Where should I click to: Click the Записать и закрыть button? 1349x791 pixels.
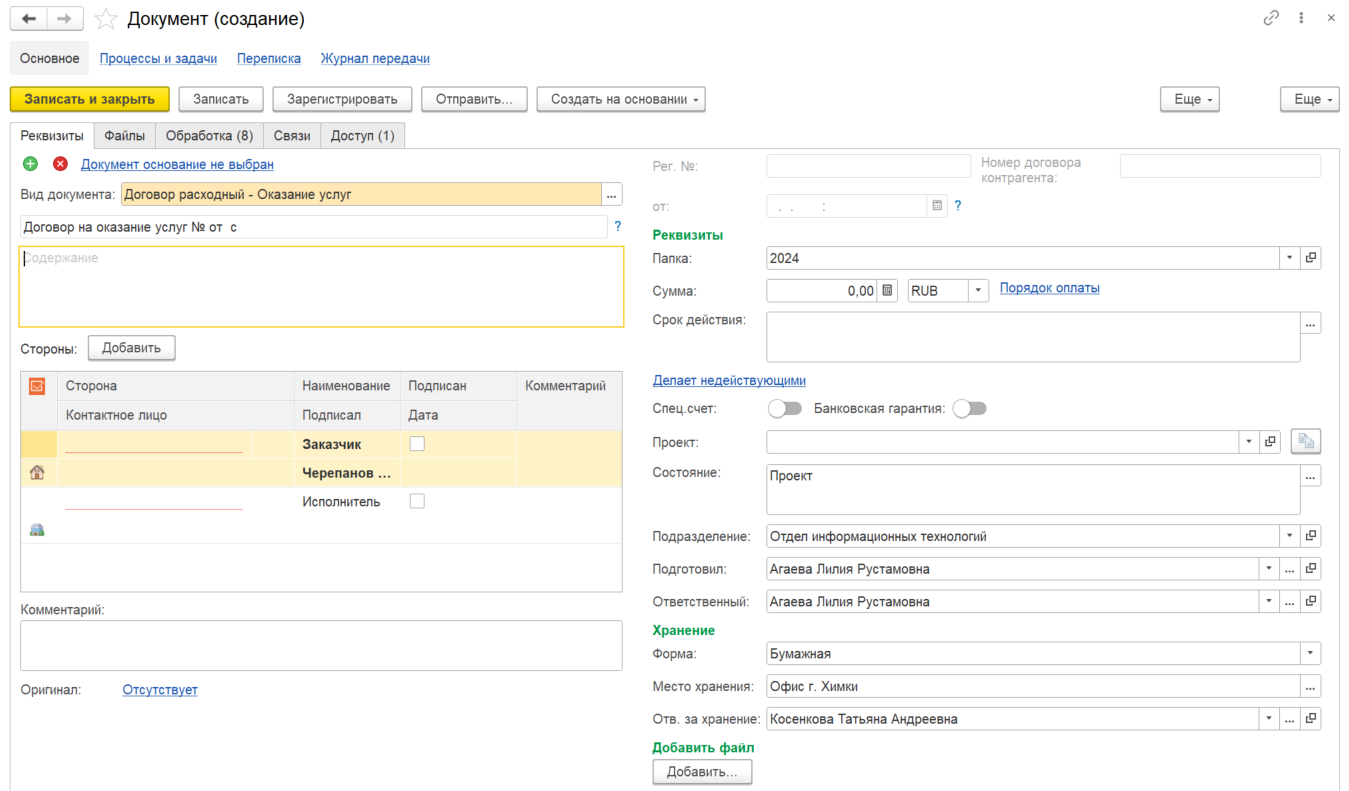click(x=90, y=99)
